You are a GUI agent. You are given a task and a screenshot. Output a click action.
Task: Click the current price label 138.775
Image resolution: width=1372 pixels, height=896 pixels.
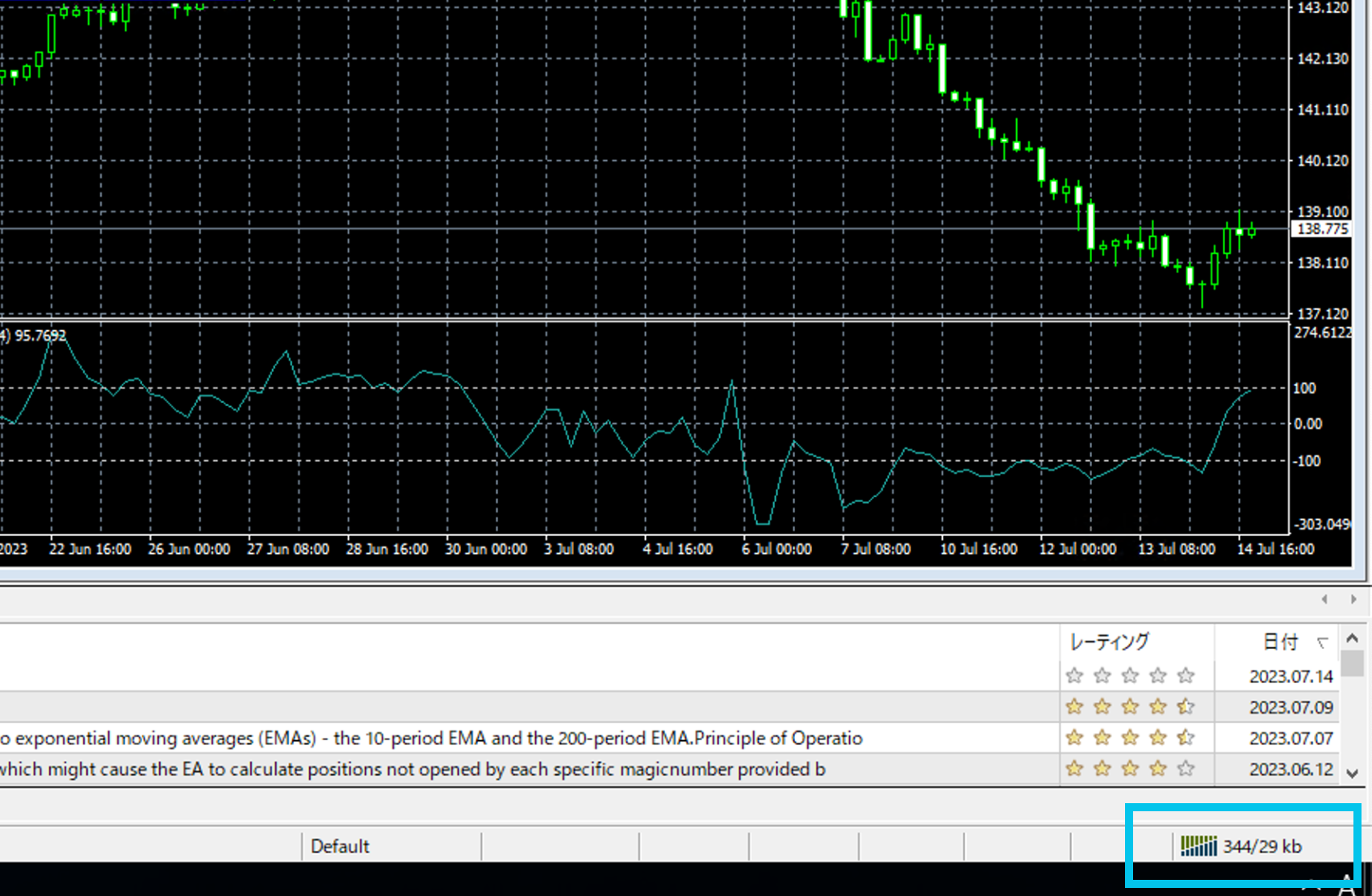(x=1322, y=229)
